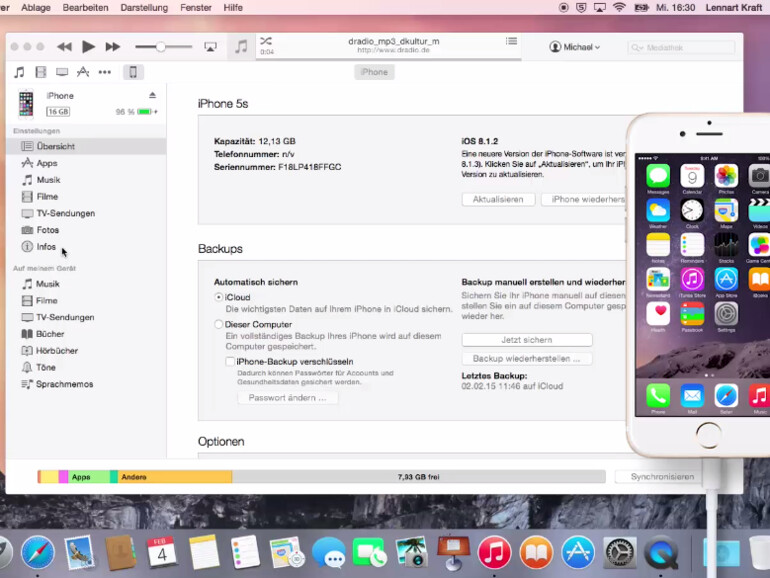Open the Up Next list icon

coord(511,41)
